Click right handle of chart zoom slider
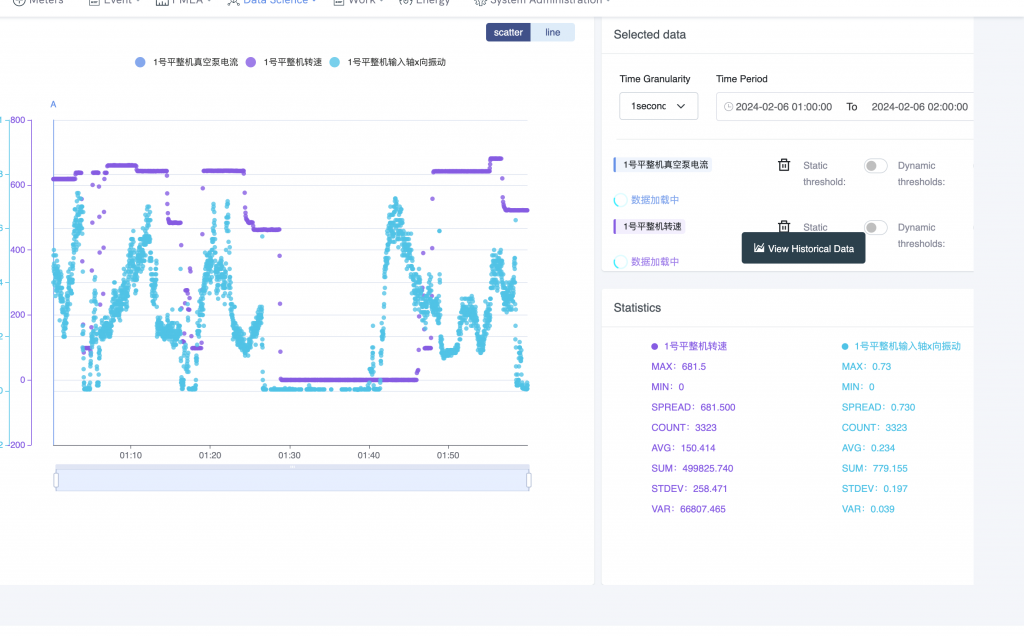 (x=528, y=481)
